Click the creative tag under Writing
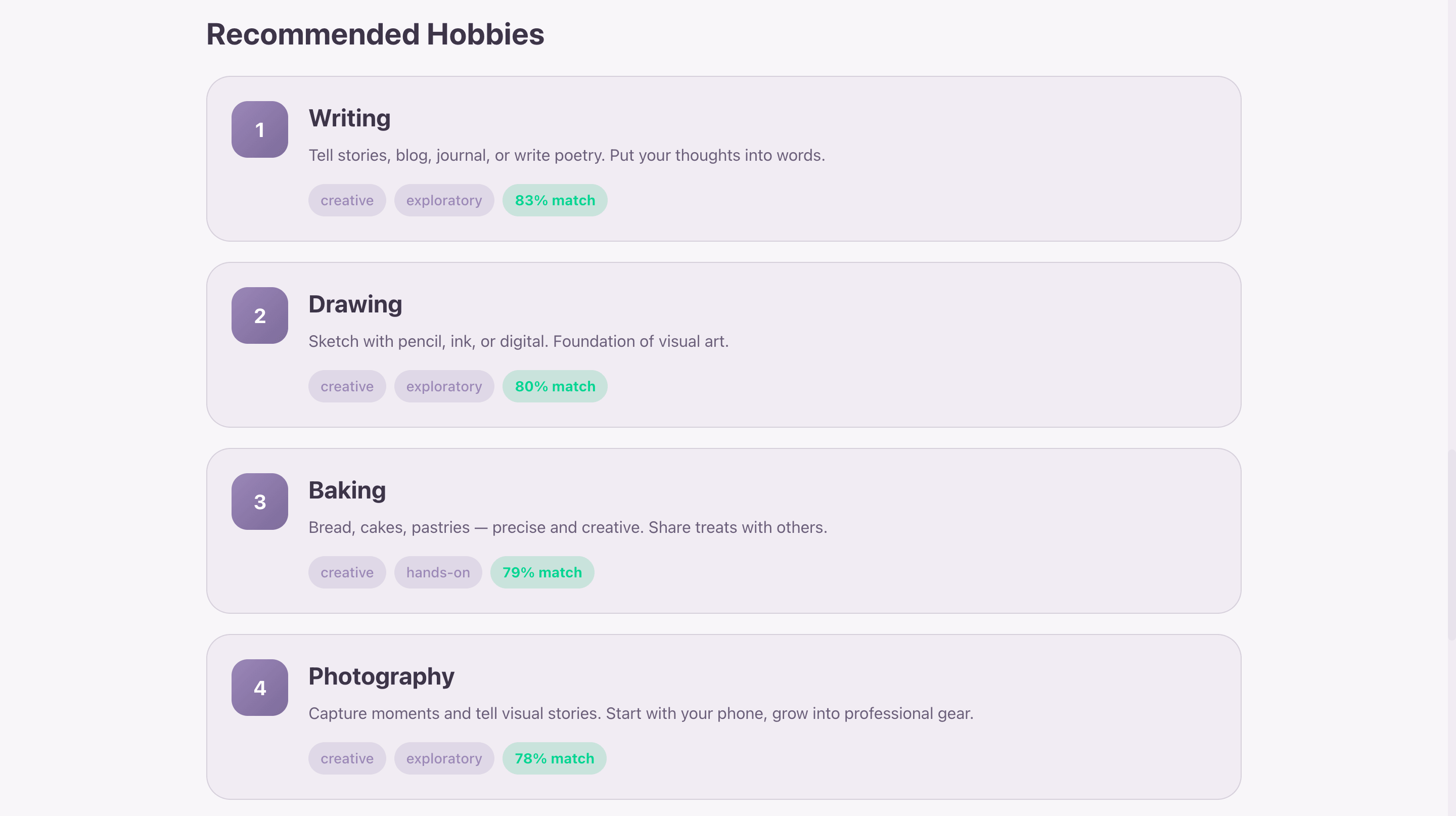 pyautogui.click(x=347, y=200)
